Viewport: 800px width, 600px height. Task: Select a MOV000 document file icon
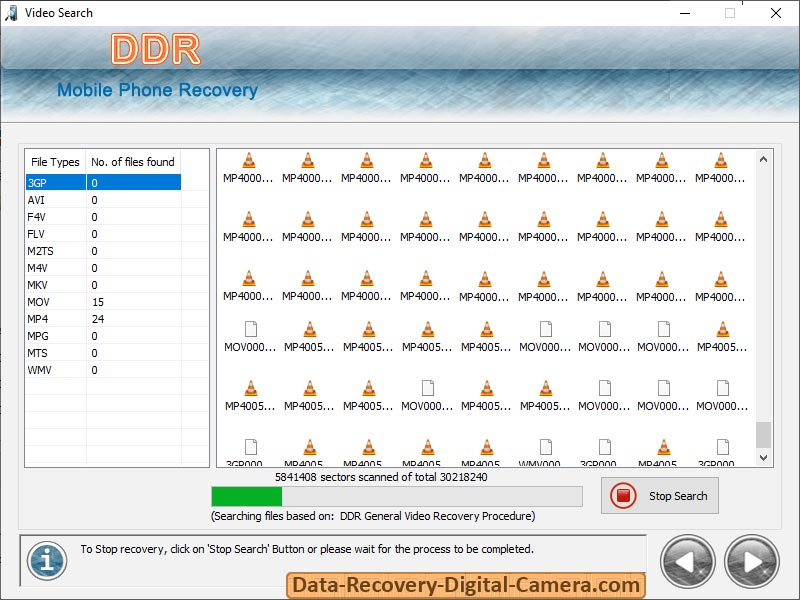click(x=249, y=328)
